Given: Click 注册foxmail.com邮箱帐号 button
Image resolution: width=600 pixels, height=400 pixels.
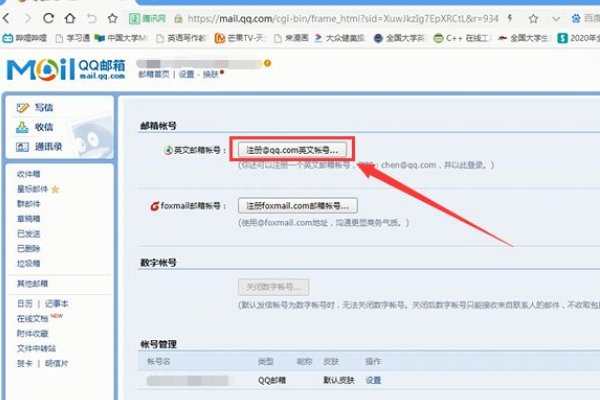Looking at the screenshot, I should [x=298, y=206].
